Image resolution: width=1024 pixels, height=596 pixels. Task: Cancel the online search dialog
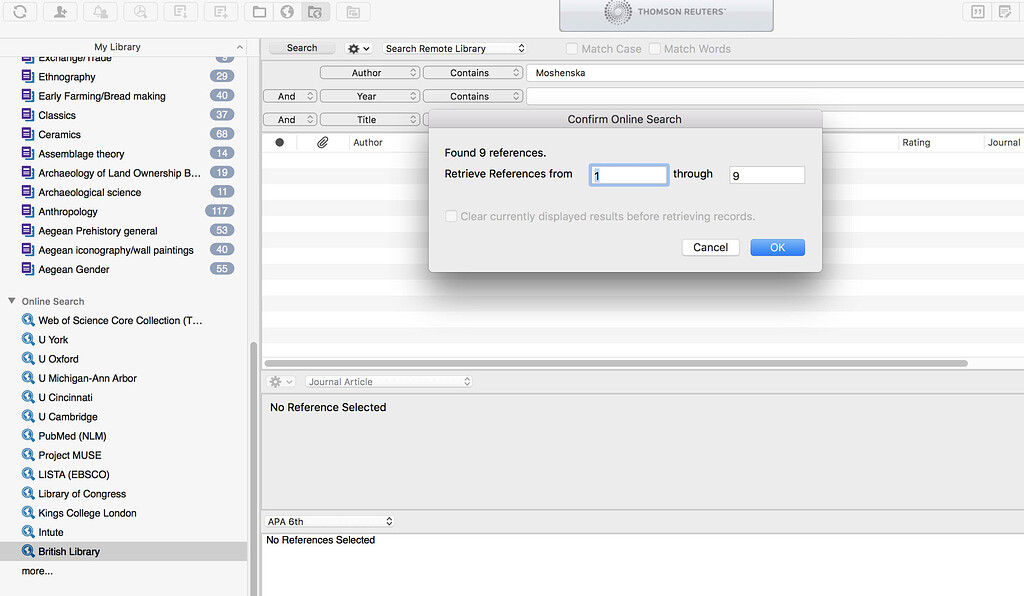[x=710, y=247]
